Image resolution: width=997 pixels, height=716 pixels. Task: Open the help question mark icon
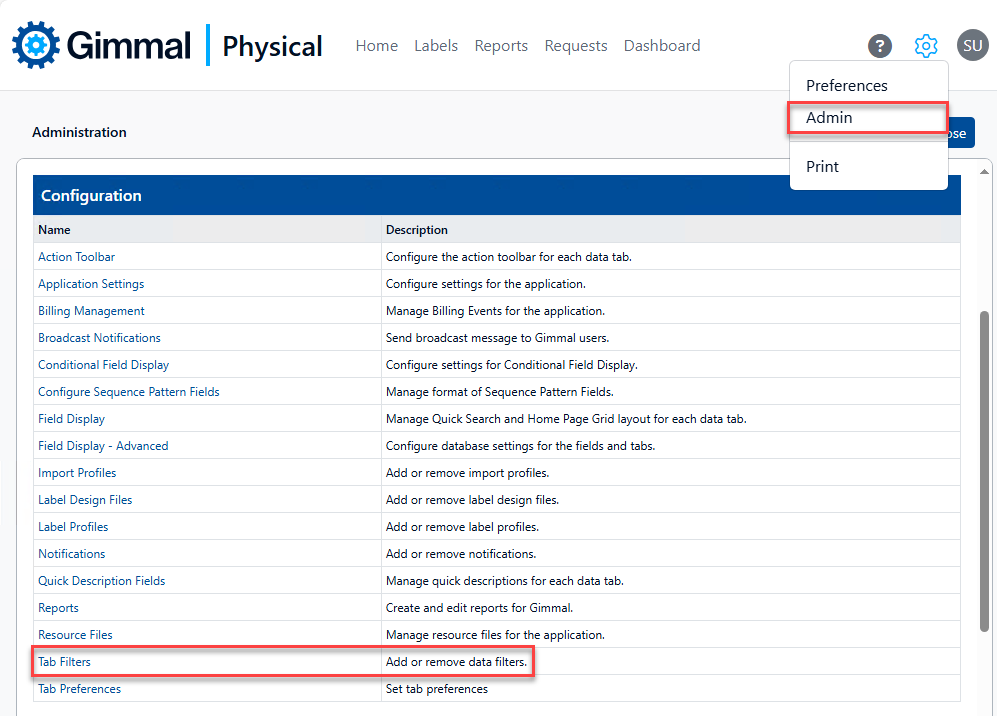click(x=880, y=46)
